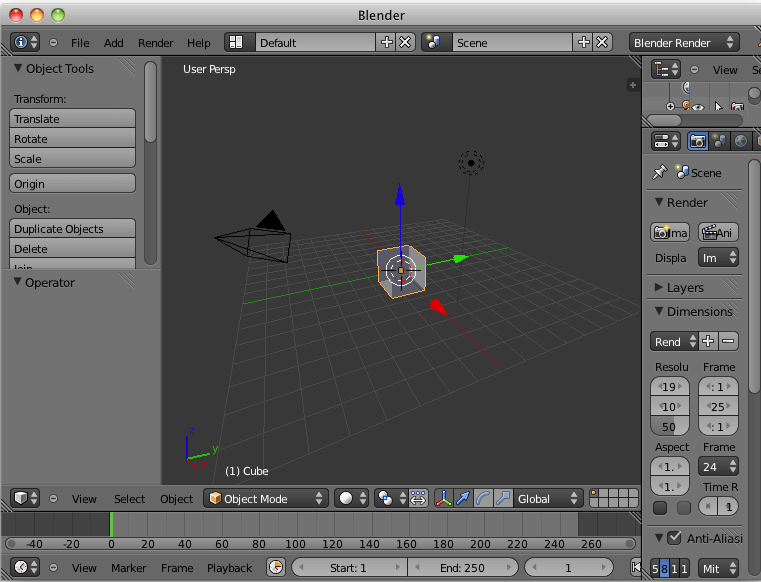The image size is (761, 582).
Task: Open the Marker menu in timeline
Action: [129, 568]
